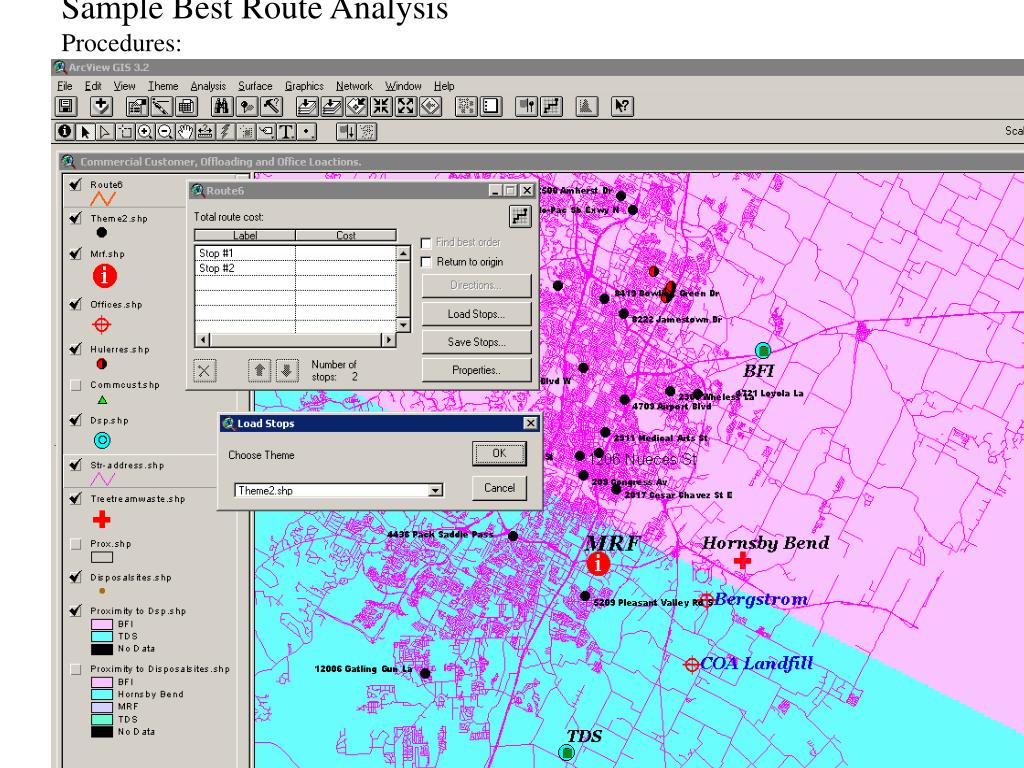
Task: Click Zoom to Full Extent icon
Action: tap(307, 106)
